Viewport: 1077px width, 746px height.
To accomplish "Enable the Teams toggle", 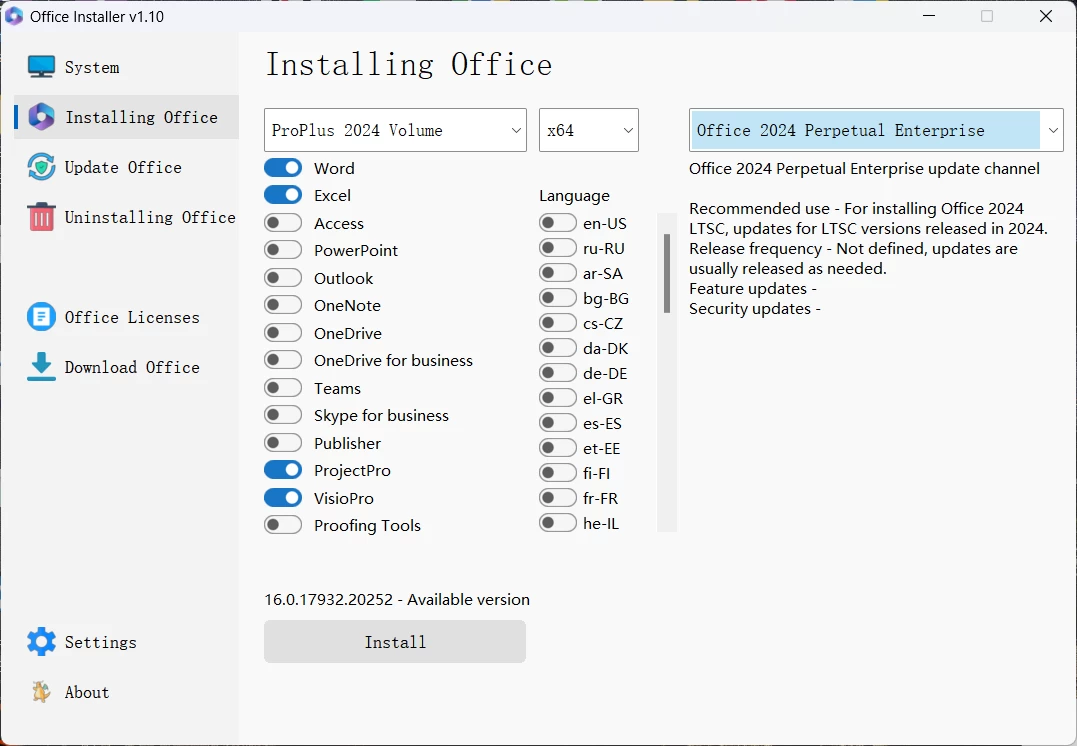I will click(x=283, y=387).
